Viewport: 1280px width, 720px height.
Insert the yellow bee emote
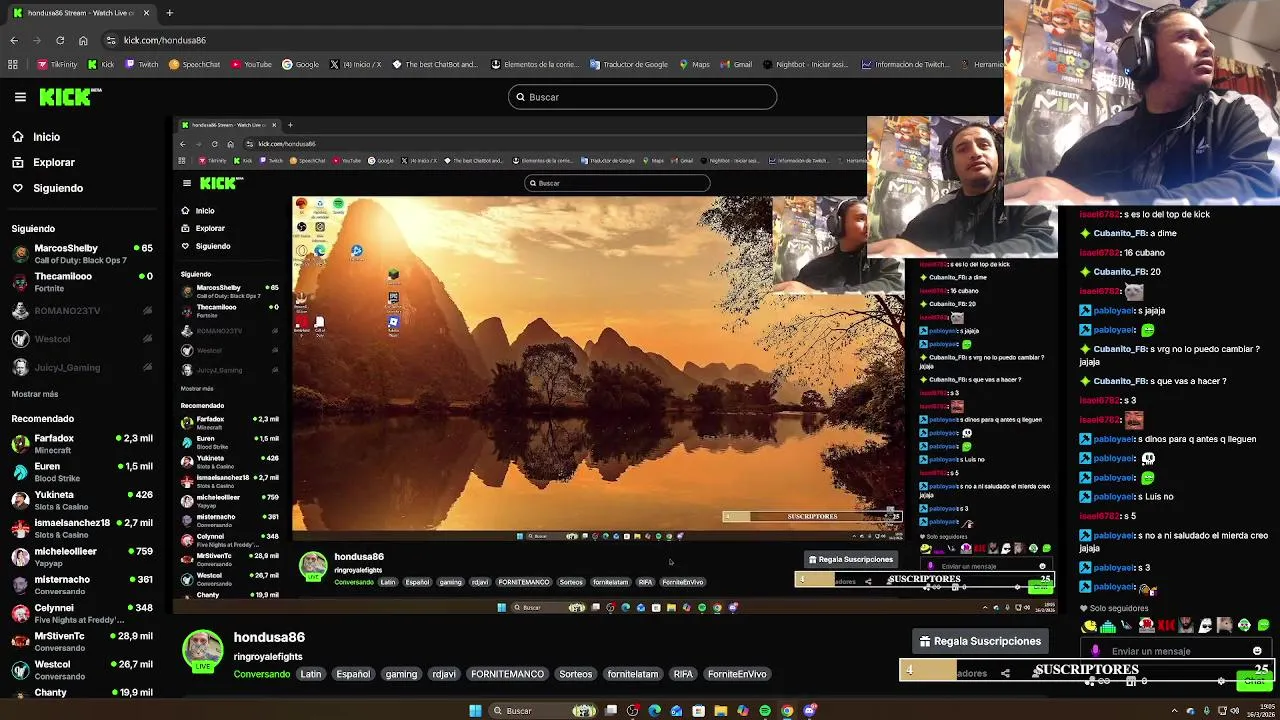tap(1089, 626)
